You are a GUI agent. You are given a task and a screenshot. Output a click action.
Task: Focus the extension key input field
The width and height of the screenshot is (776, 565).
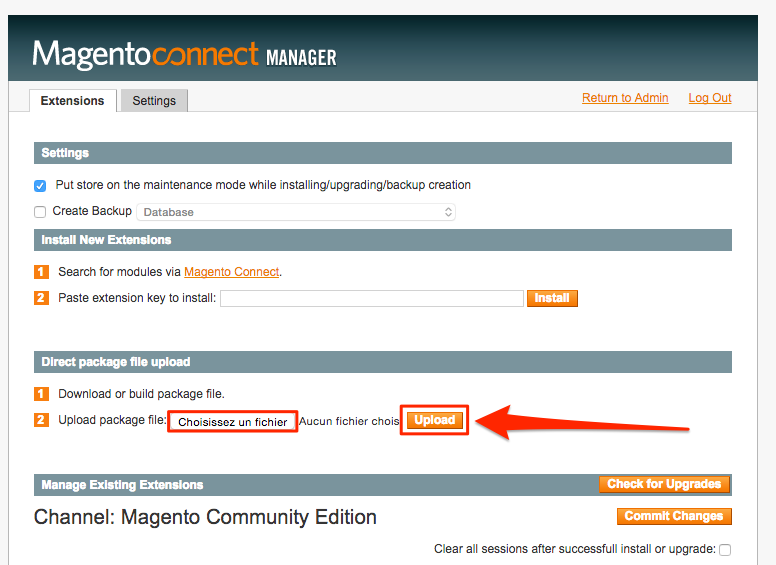(372, 298)
